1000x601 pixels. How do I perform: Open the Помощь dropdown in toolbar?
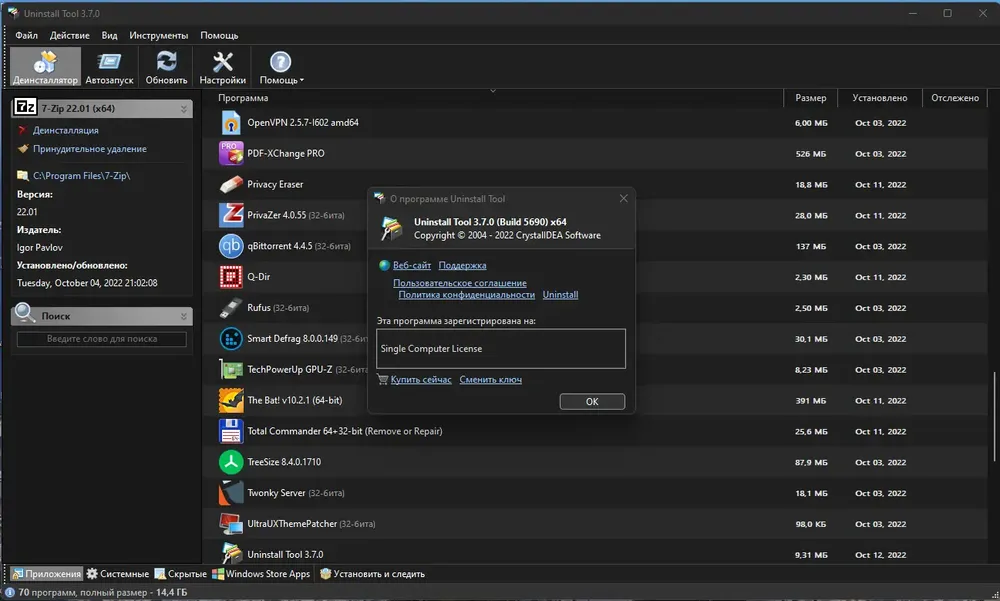pyautogui.click(x=281, y=67)
